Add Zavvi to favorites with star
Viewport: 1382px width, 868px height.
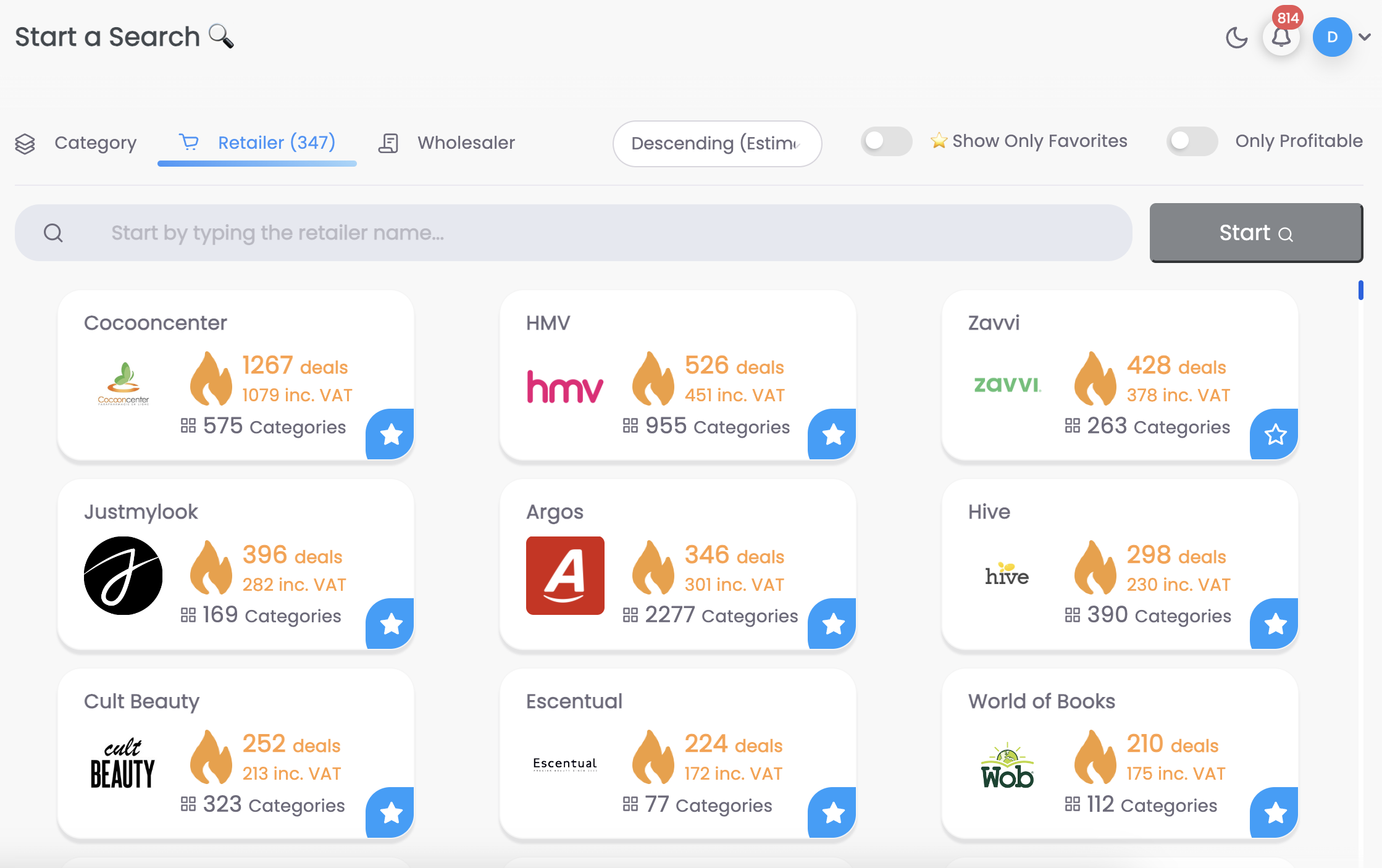coord(1275,434)
